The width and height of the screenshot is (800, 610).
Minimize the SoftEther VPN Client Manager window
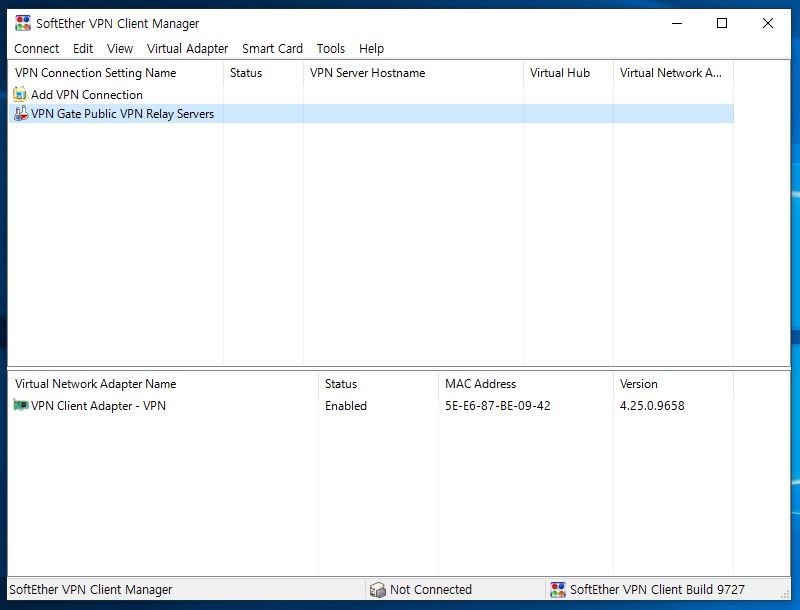pos(677,23)
